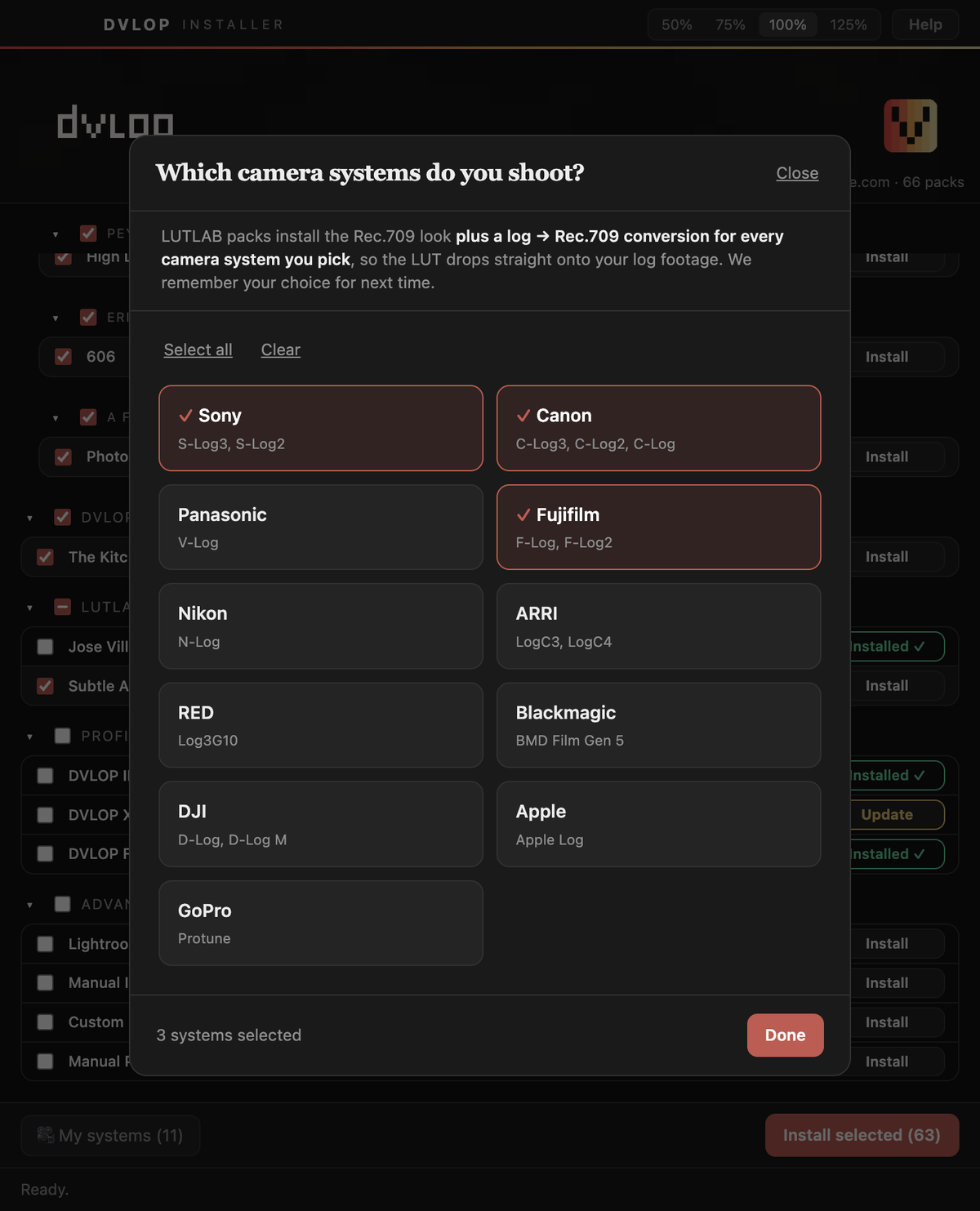Set zoom level to 75%
The width and height of the screenshot is (980, 1211).
(730, 24)
